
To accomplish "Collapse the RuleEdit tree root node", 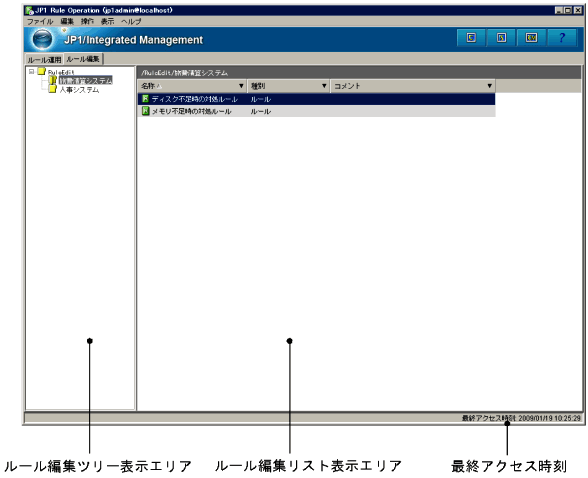I will point(32,71).
